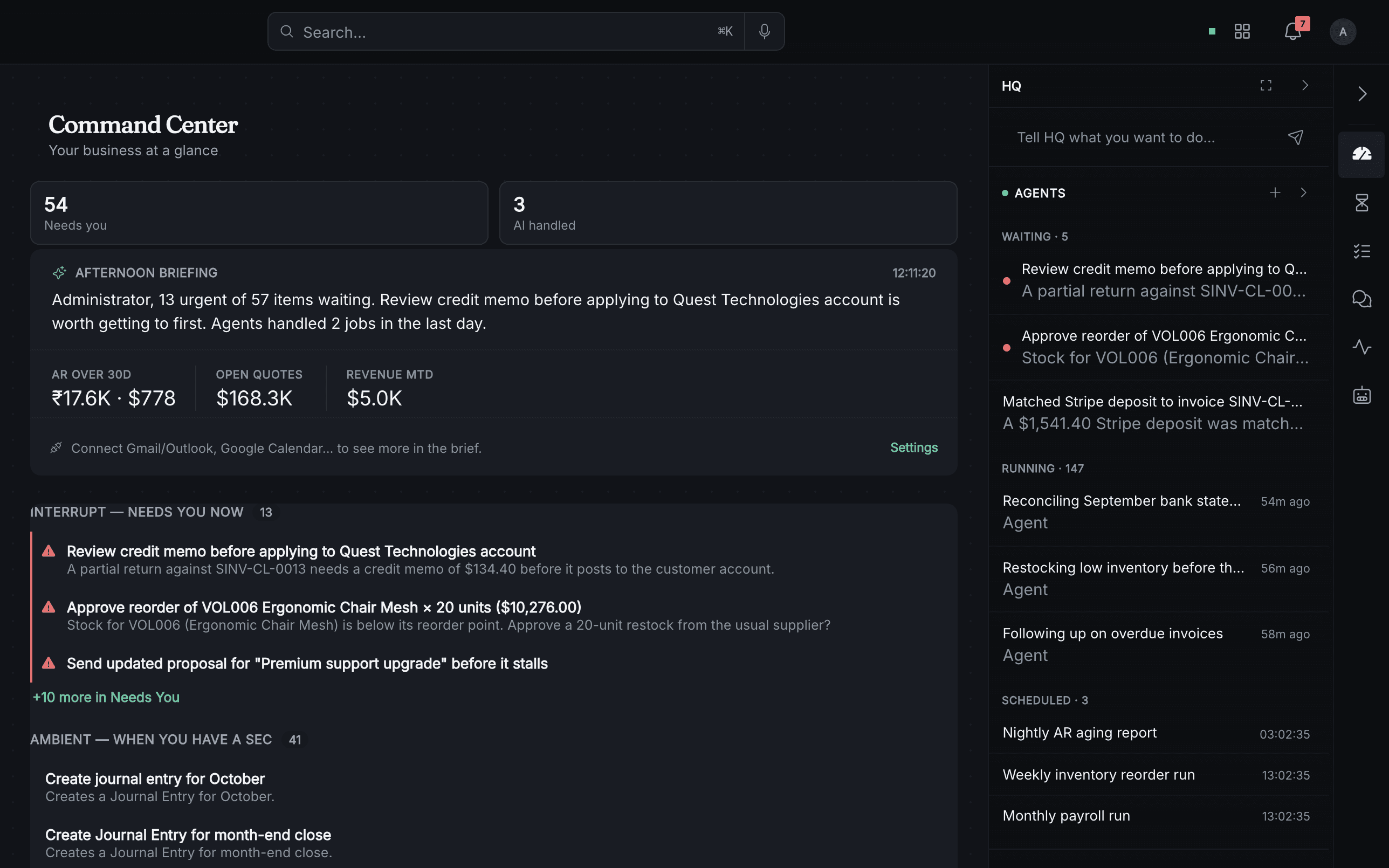
Task: Send message with paper plane icon
Action: 1295,137
